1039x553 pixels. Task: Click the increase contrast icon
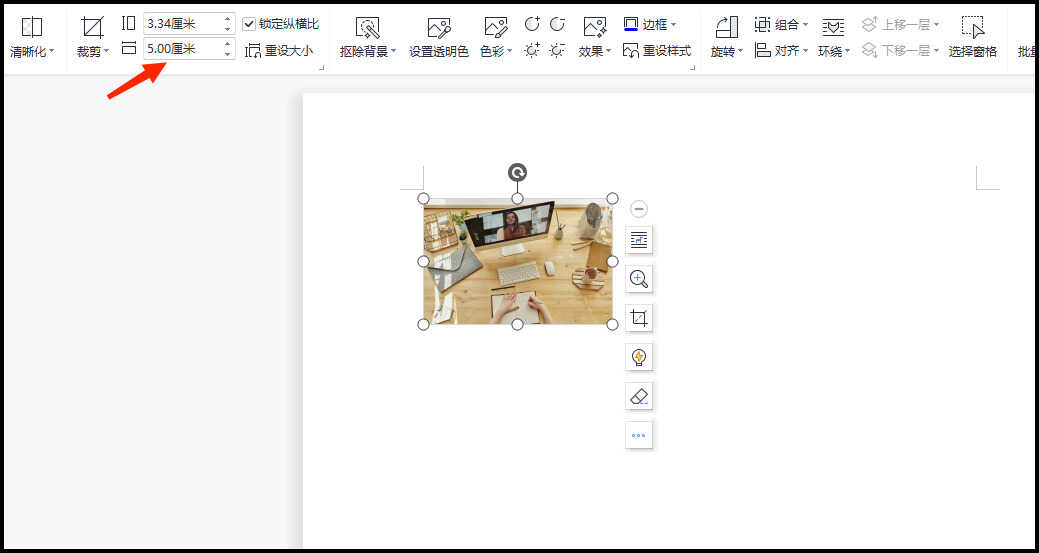(x=532, y=25)
